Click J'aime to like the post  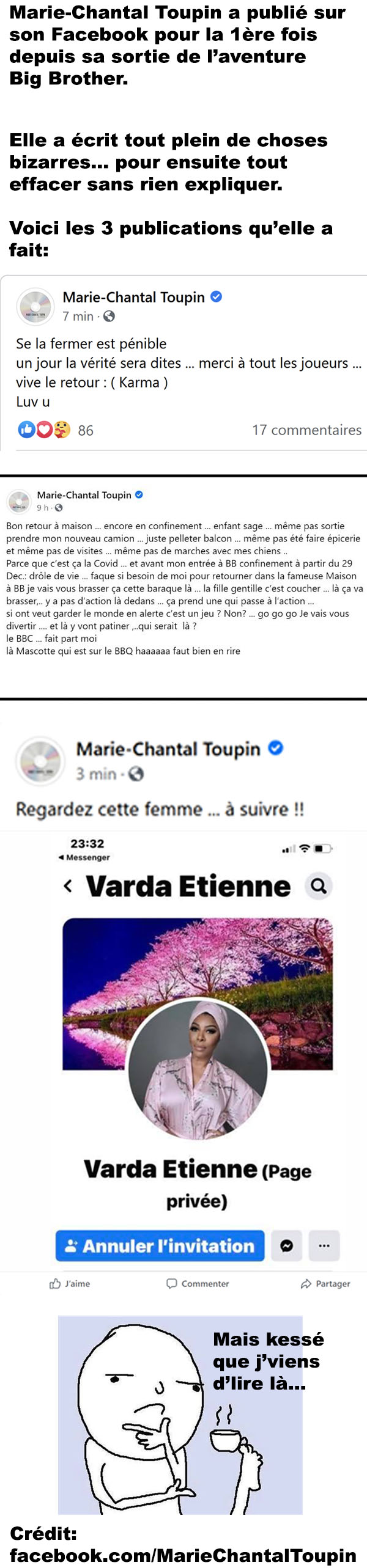click(x=69, y=1284)
